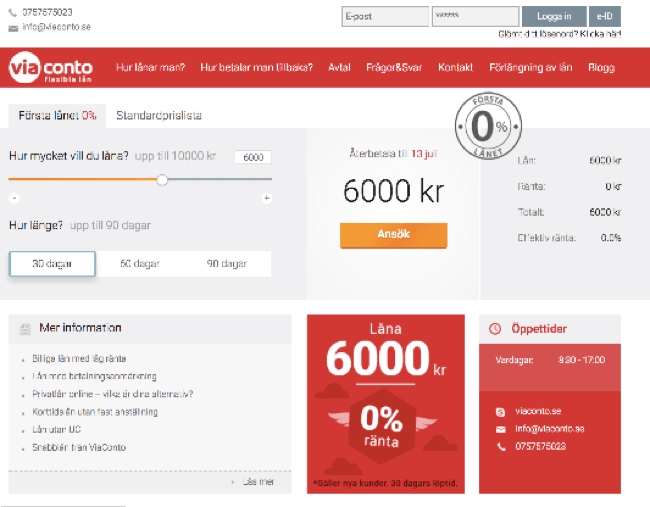
Task: Click the clock icon beside Öppettider
Action: tap(495, 329)
